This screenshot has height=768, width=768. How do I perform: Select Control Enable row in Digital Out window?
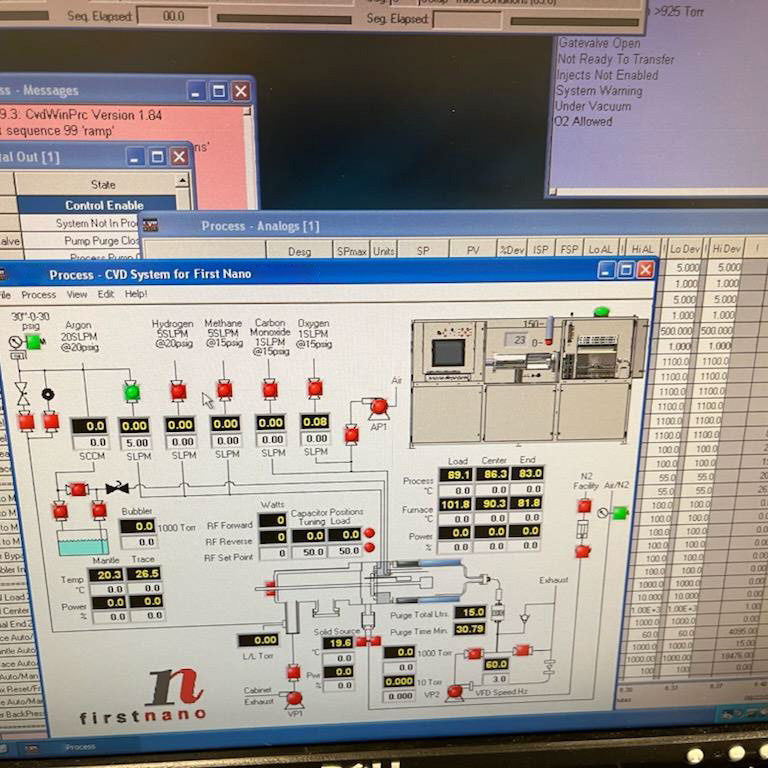pyautogui.click(x=97, y=205)
